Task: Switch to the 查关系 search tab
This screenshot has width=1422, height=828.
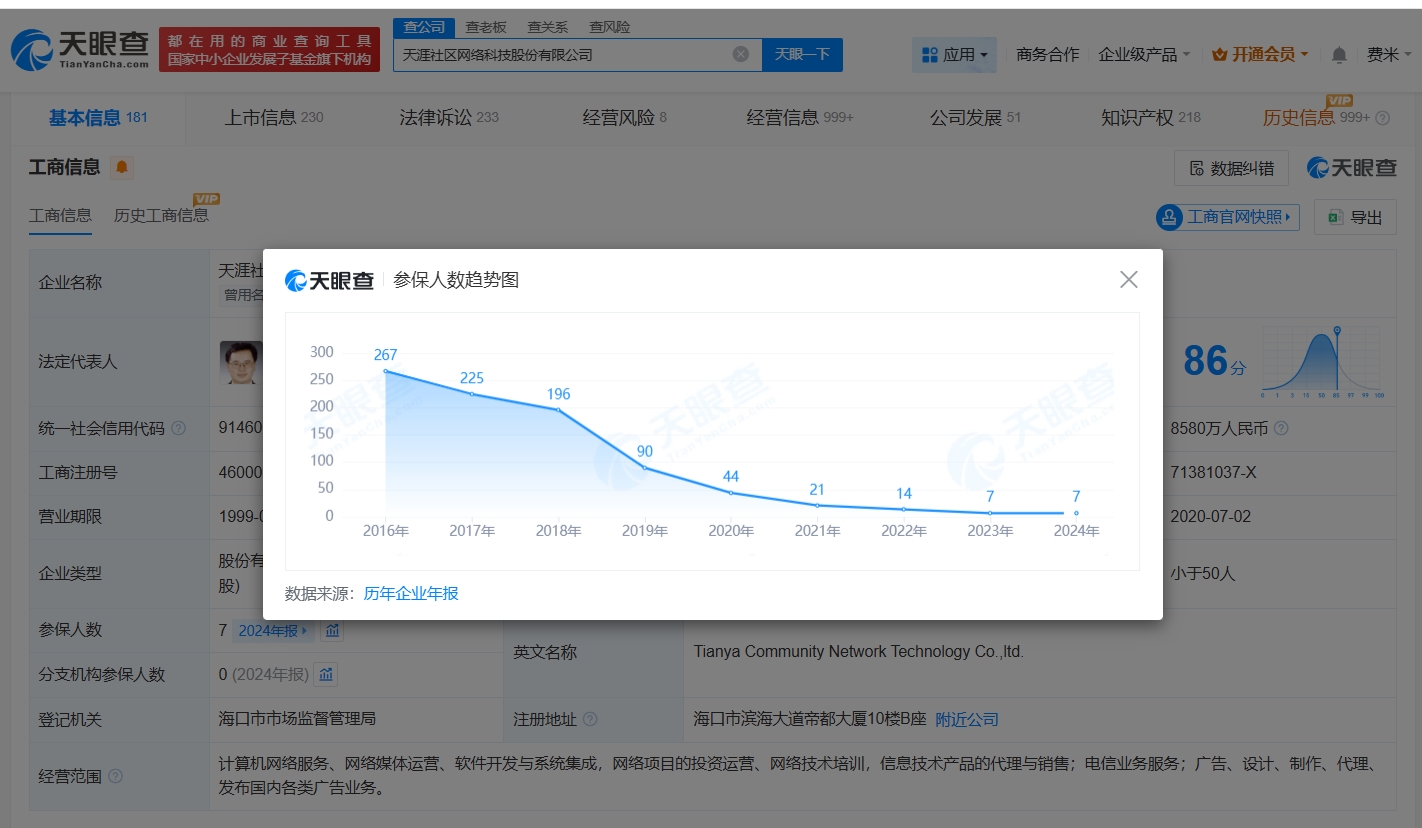Action: [548, 27]
